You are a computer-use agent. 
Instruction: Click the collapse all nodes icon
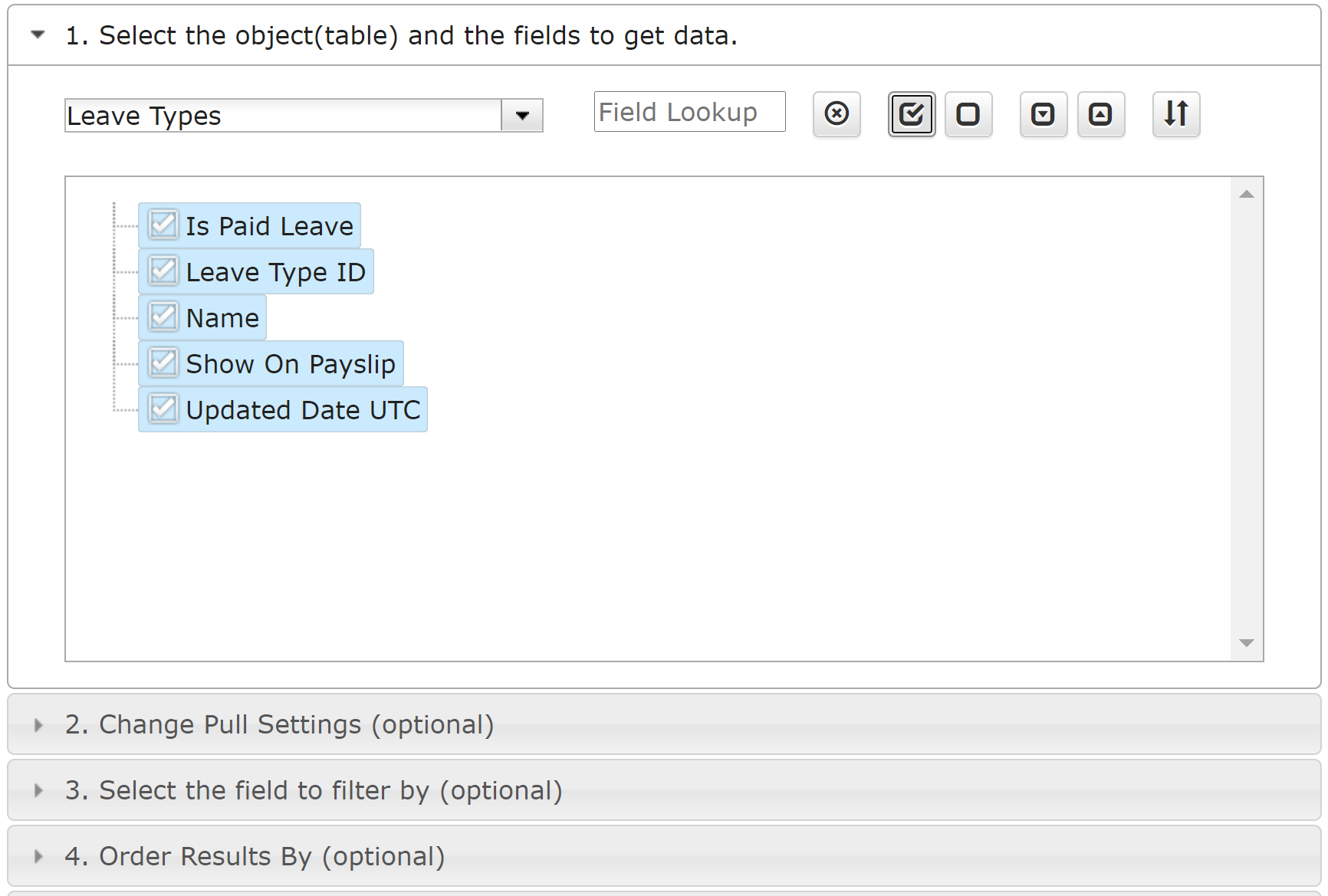pos(1100,114)
